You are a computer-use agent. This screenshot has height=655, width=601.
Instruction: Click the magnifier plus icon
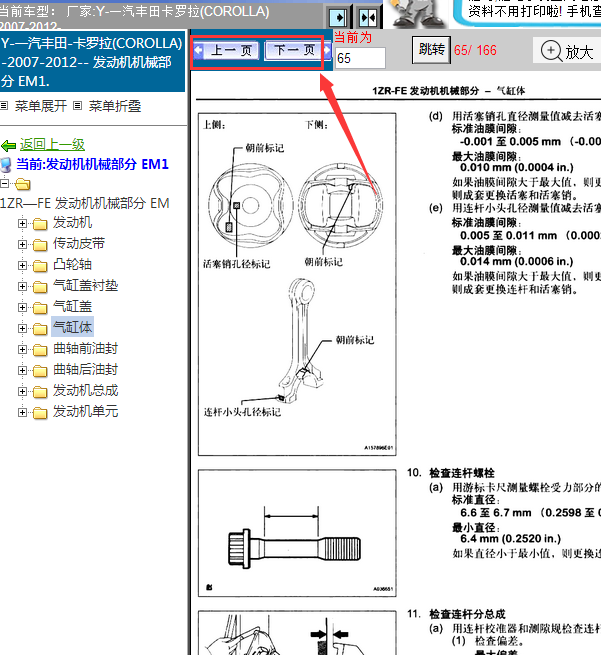[551, 51]
